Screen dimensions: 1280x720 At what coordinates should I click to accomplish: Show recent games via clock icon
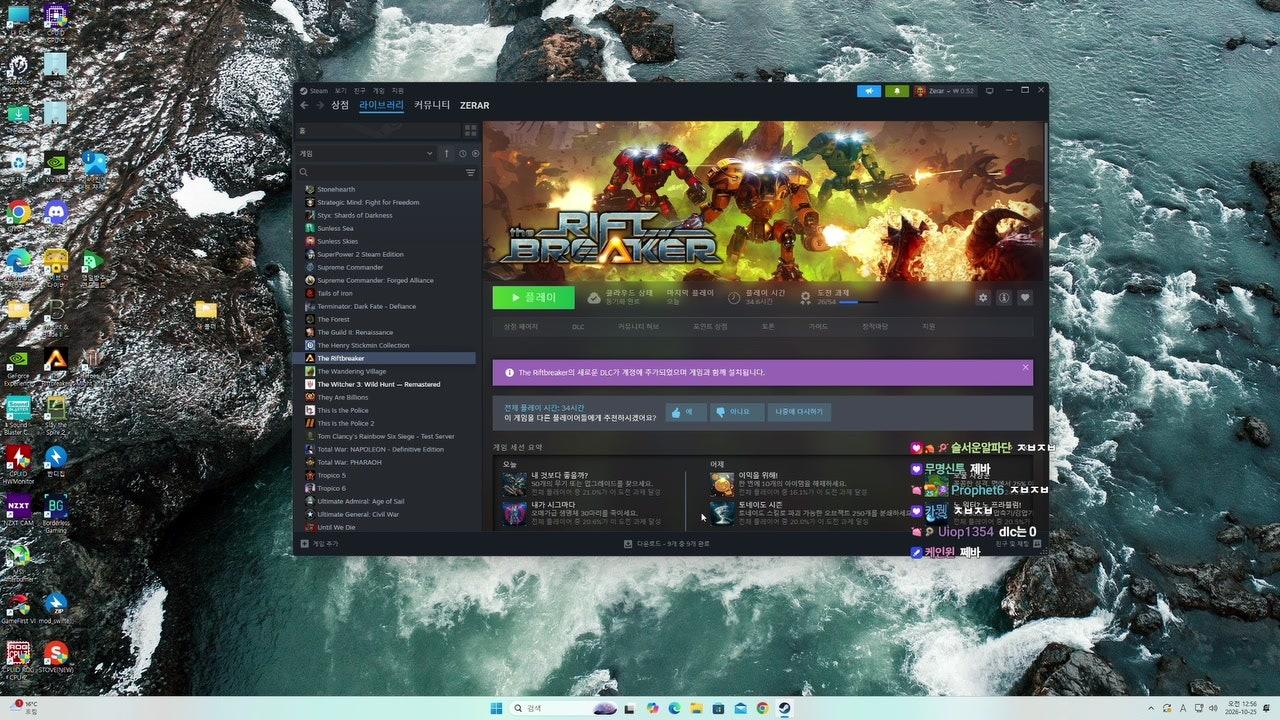point(462,153)
